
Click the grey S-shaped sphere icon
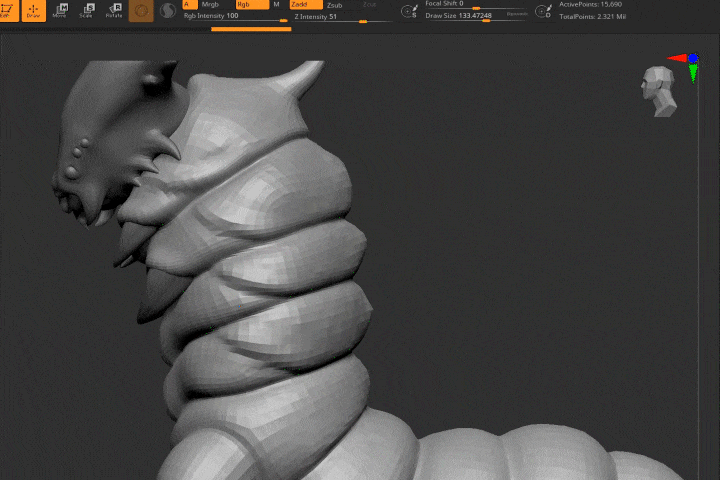click(168, 11)
